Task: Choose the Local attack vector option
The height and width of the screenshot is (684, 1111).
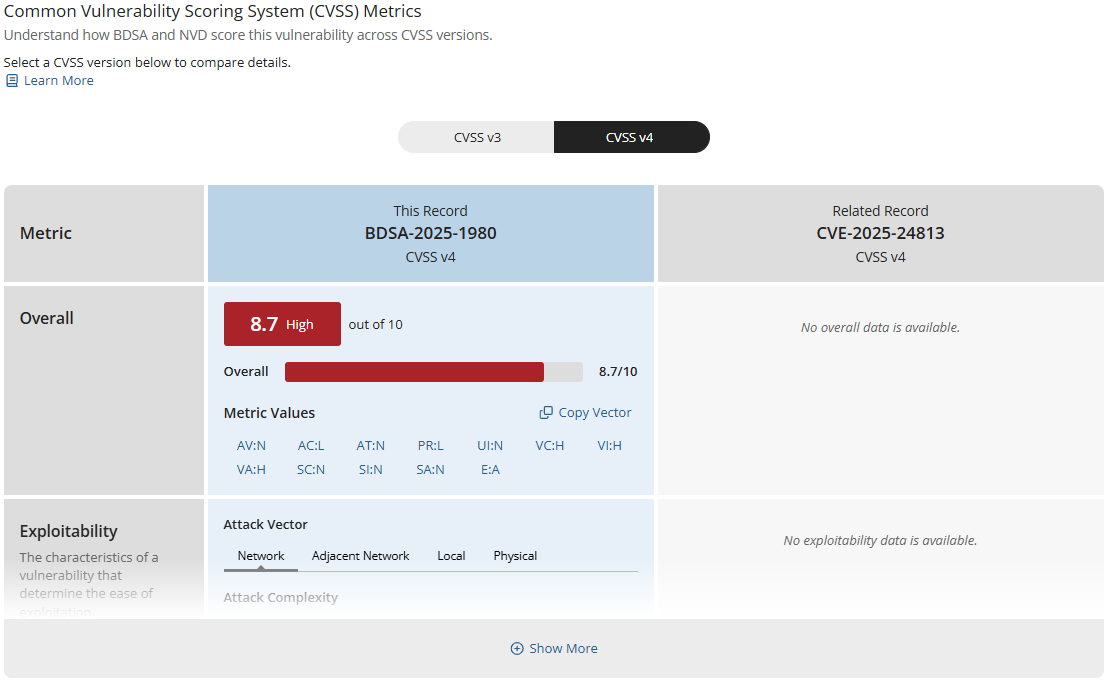Action: (x=451, y=556)
